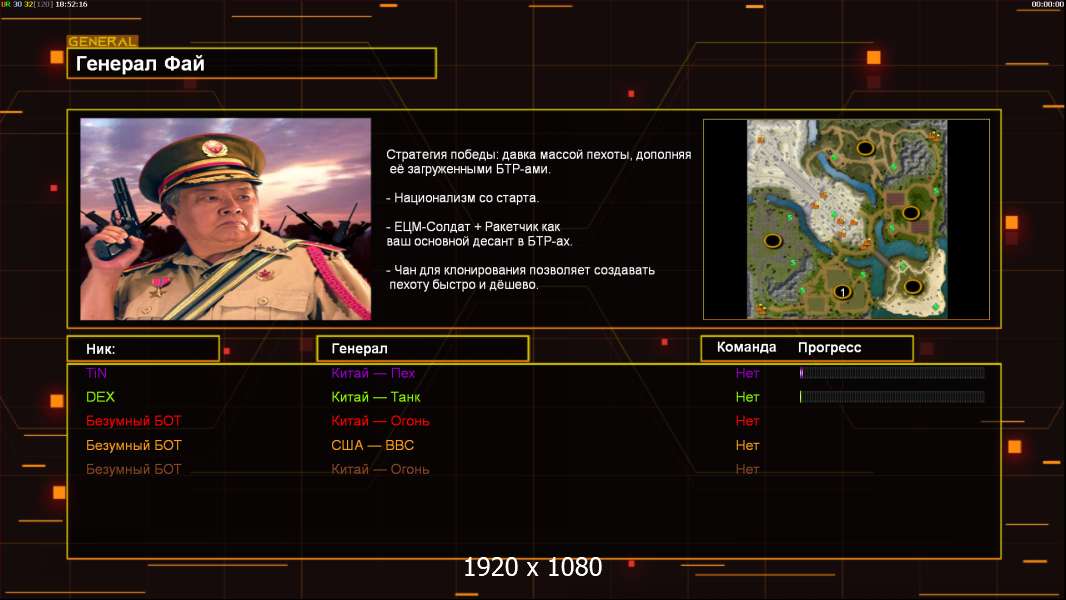Choose the bottom-right sandy start position circle
The height and width of the screenshot is (600, 1066).
(912, 287)
